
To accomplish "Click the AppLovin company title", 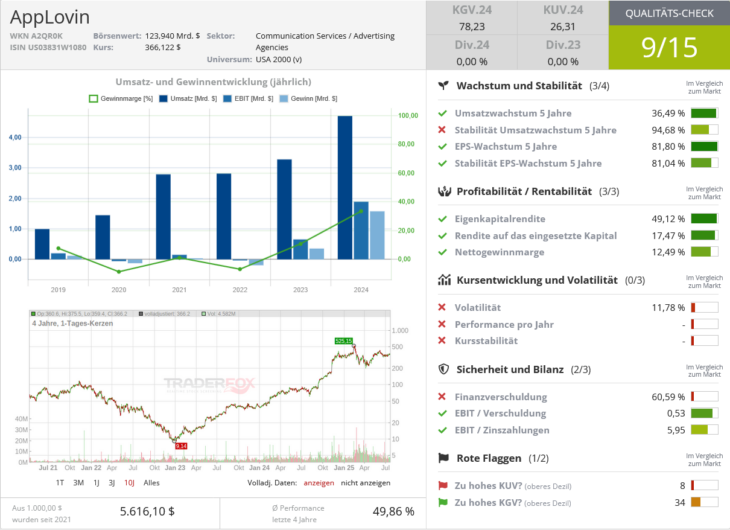I will (x=50, y=17).
